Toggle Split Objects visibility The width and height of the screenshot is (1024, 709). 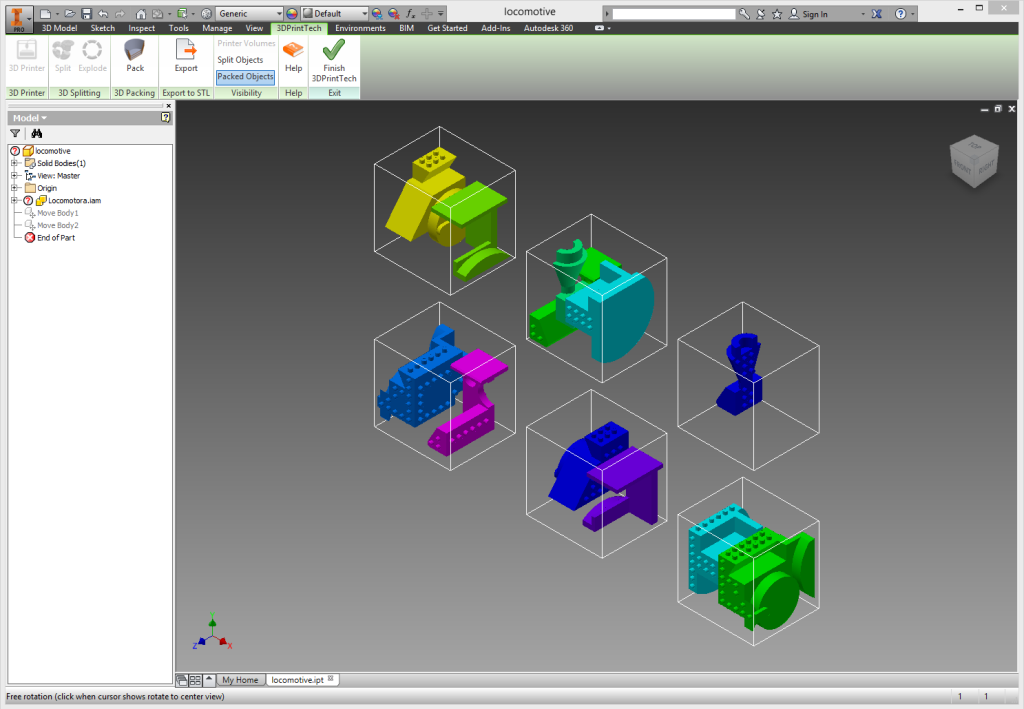tap(240, 60)
